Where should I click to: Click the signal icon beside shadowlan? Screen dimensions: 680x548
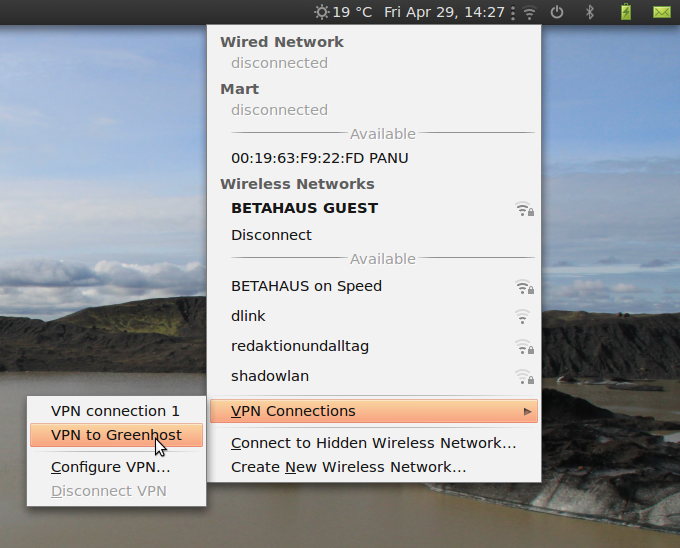coord(523,377)
